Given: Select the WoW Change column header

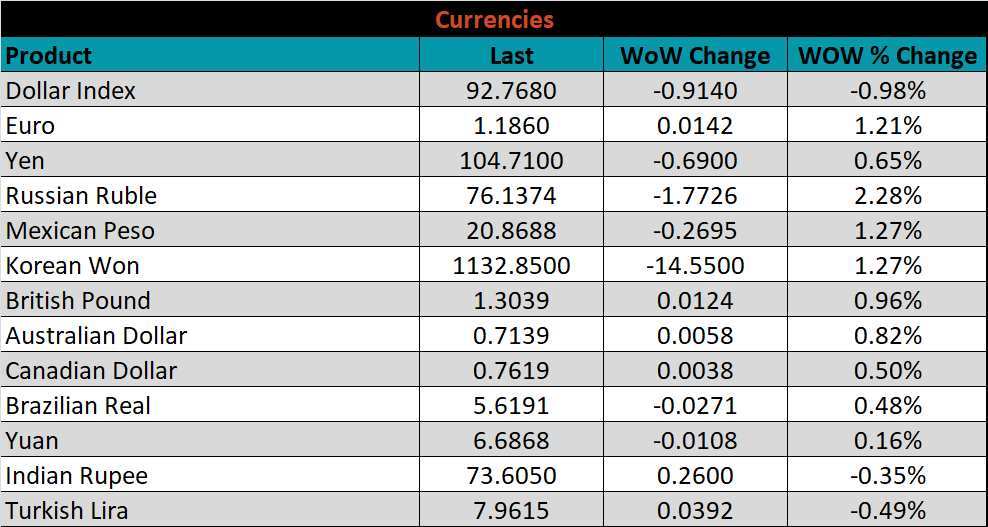Looking at the screenshot, I should click(695, 55).
